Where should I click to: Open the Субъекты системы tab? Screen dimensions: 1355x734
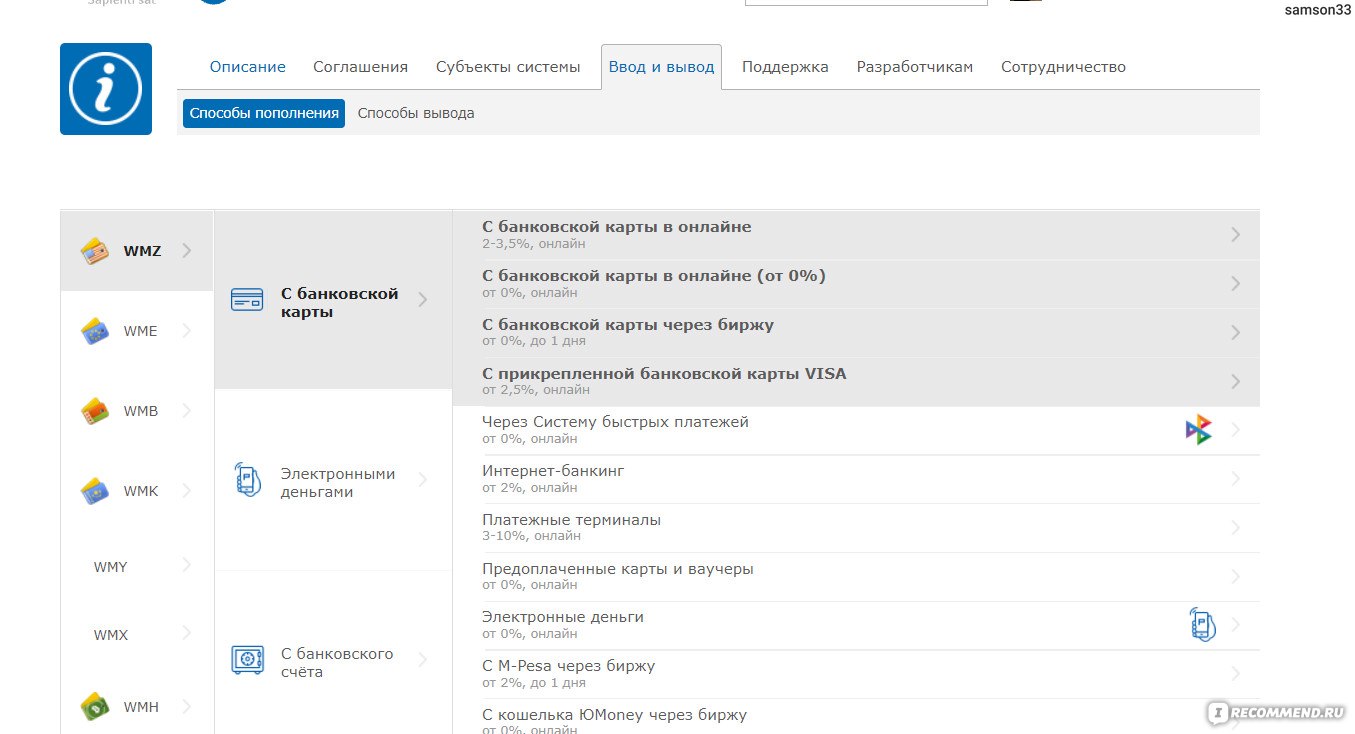pyautogui.click(x=508, y=67)
